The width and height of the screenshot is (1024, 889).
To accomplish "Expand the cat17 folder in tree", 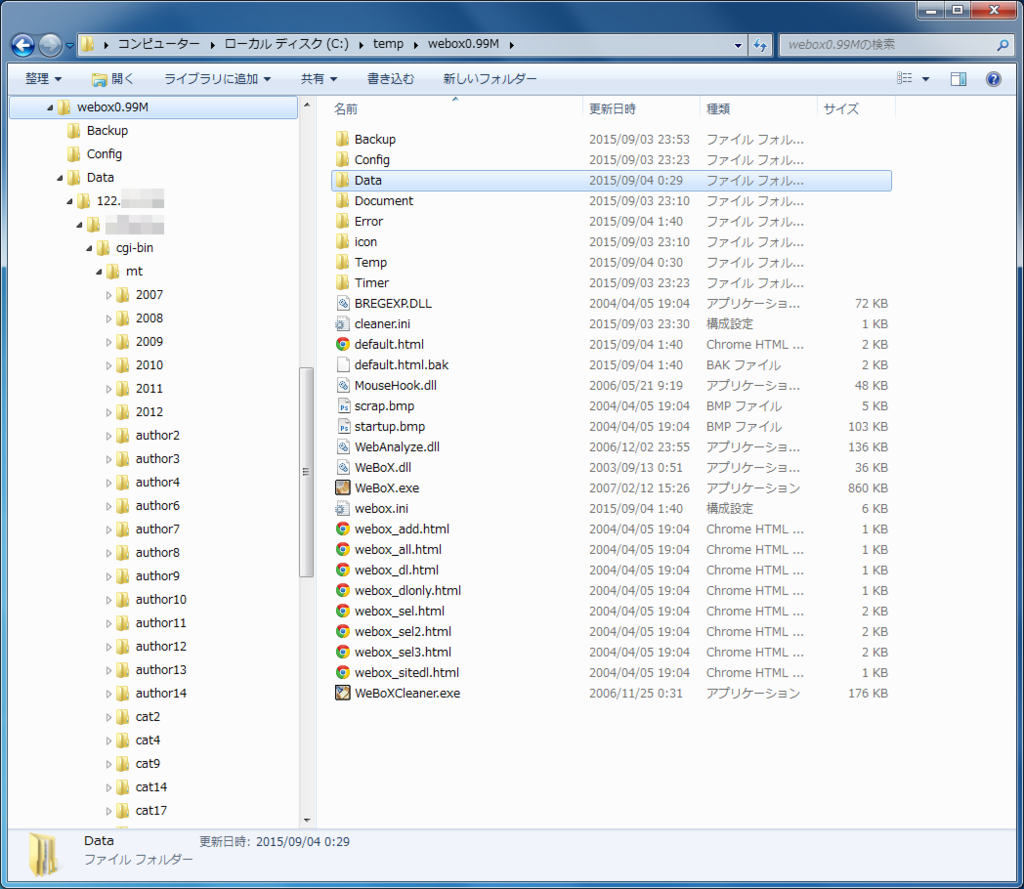I will [x=108, y=811].
